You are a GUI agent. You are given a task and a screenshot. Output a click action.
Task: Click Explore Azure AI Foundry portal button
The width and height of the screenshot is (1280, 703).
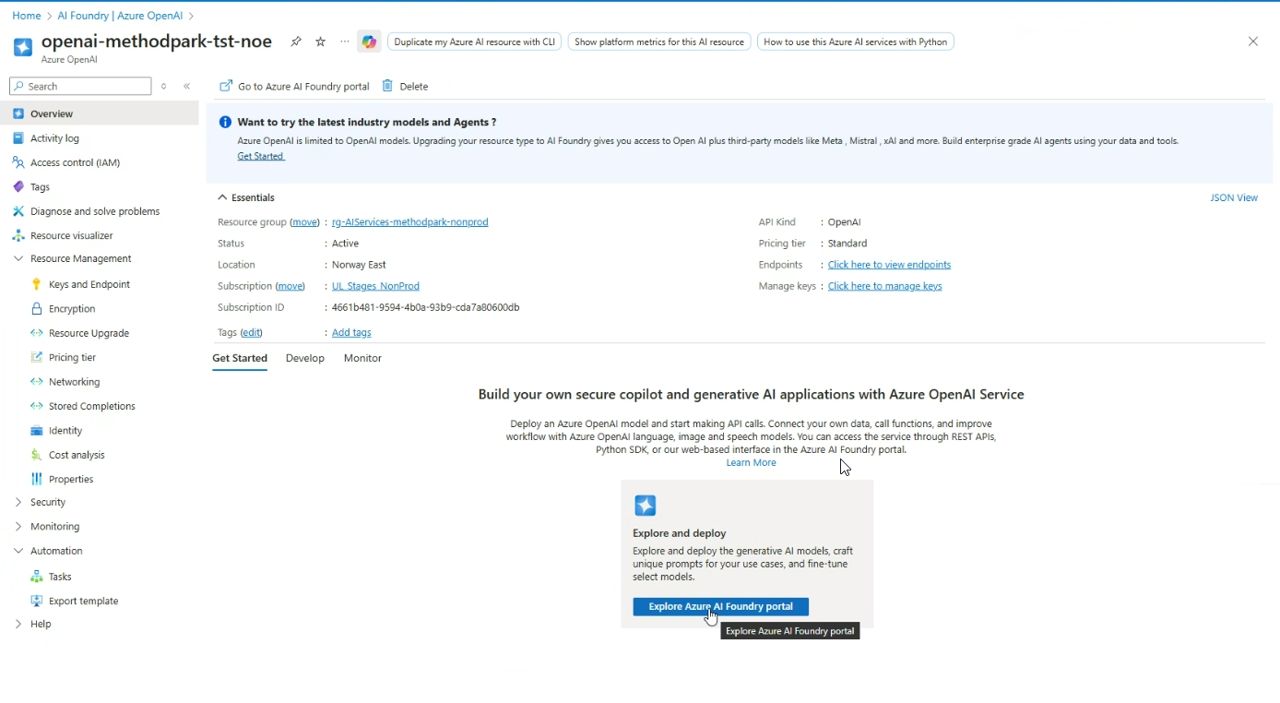pyautogui.click(x=720, y=607)
